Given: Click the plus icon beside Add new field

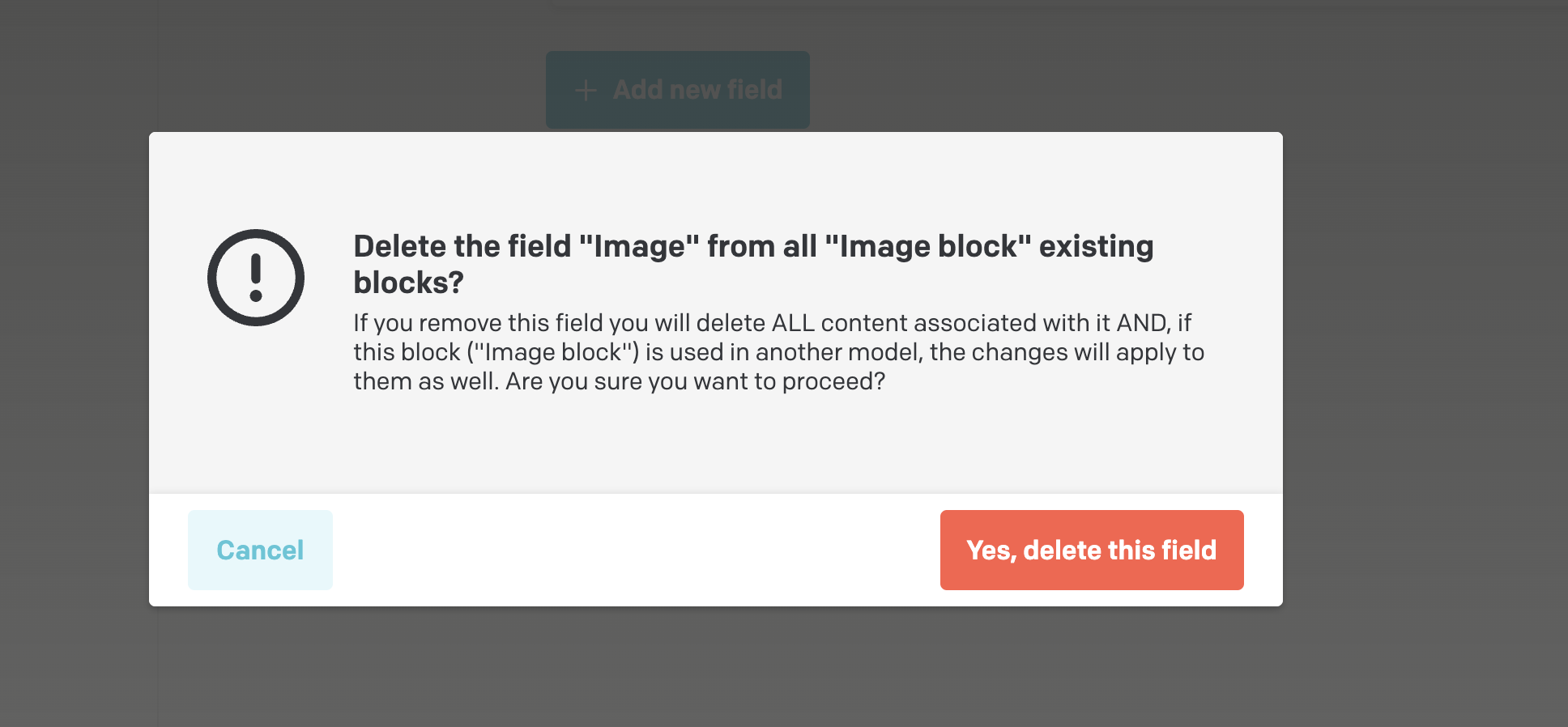Looking at the screenshot, I should 586,90.
